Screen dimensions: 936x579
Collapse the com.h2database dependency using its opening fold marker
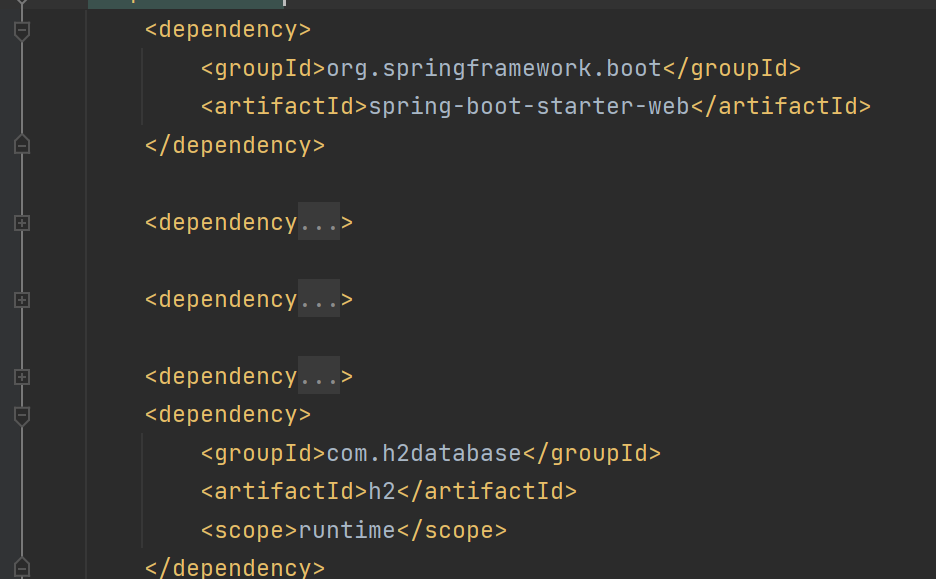click(22, 416)
